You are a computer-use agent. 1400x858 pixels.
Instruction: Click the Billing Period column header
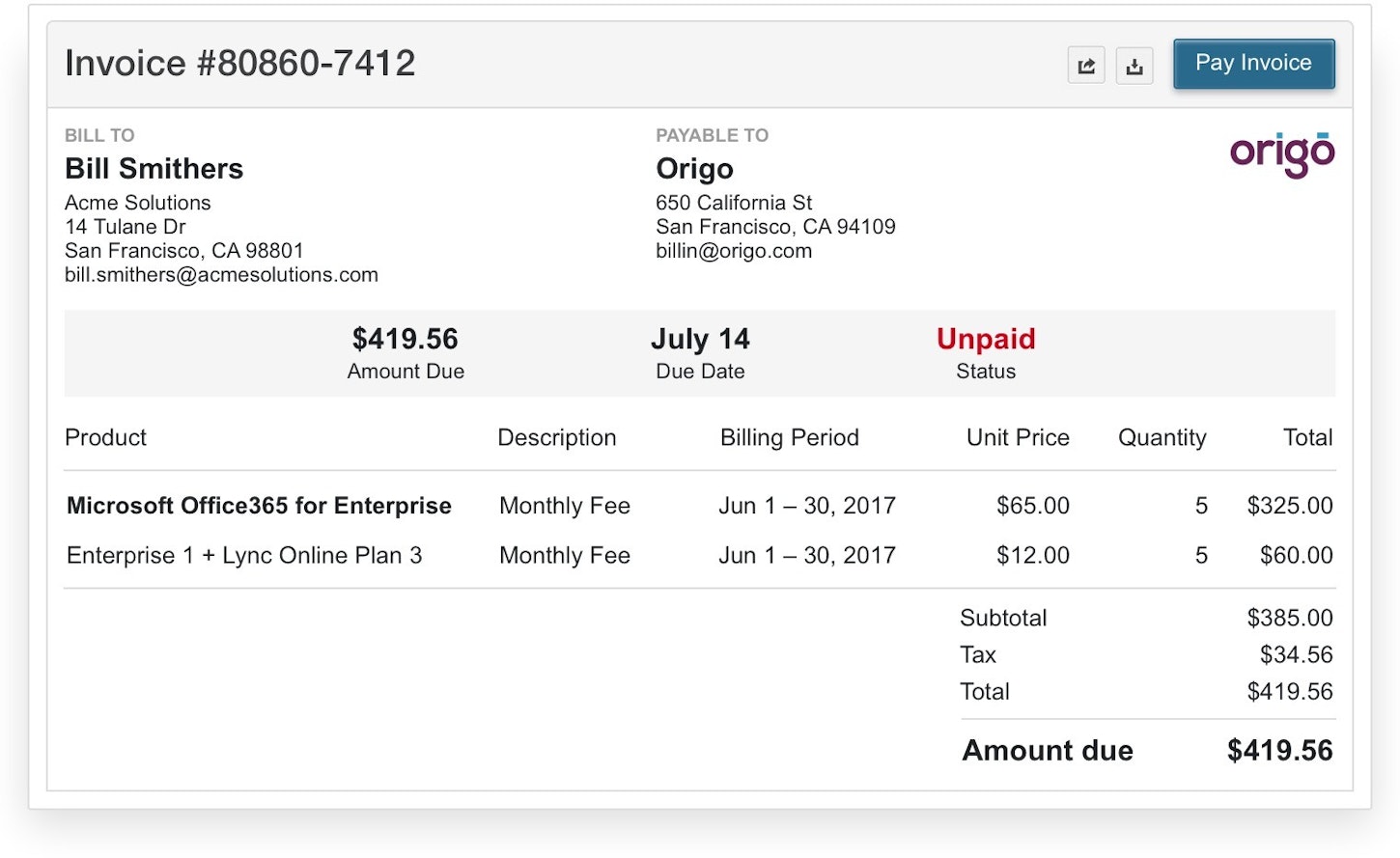(789, 437)
